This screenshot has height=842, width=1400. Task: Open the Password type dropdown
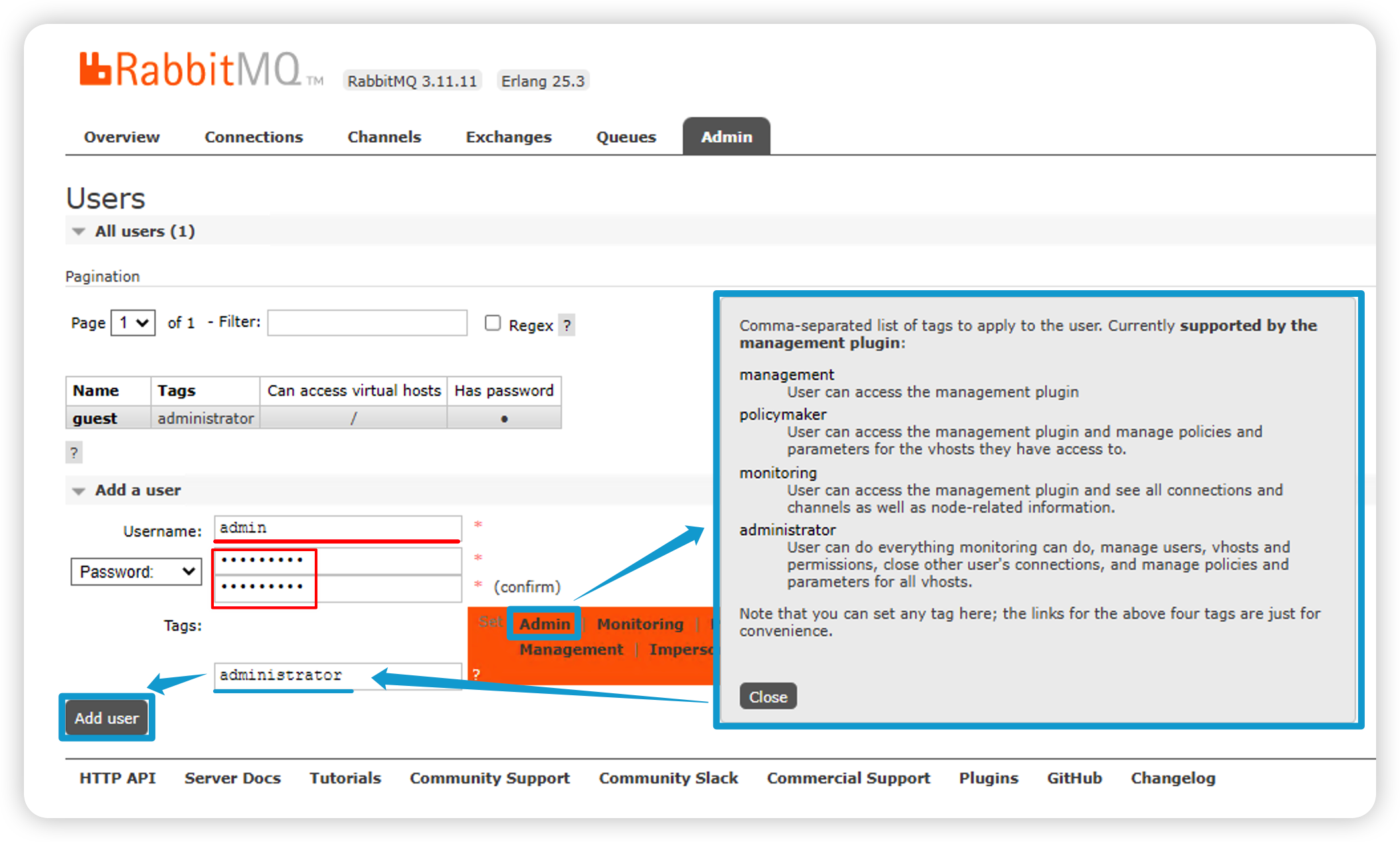pos(136,572)
